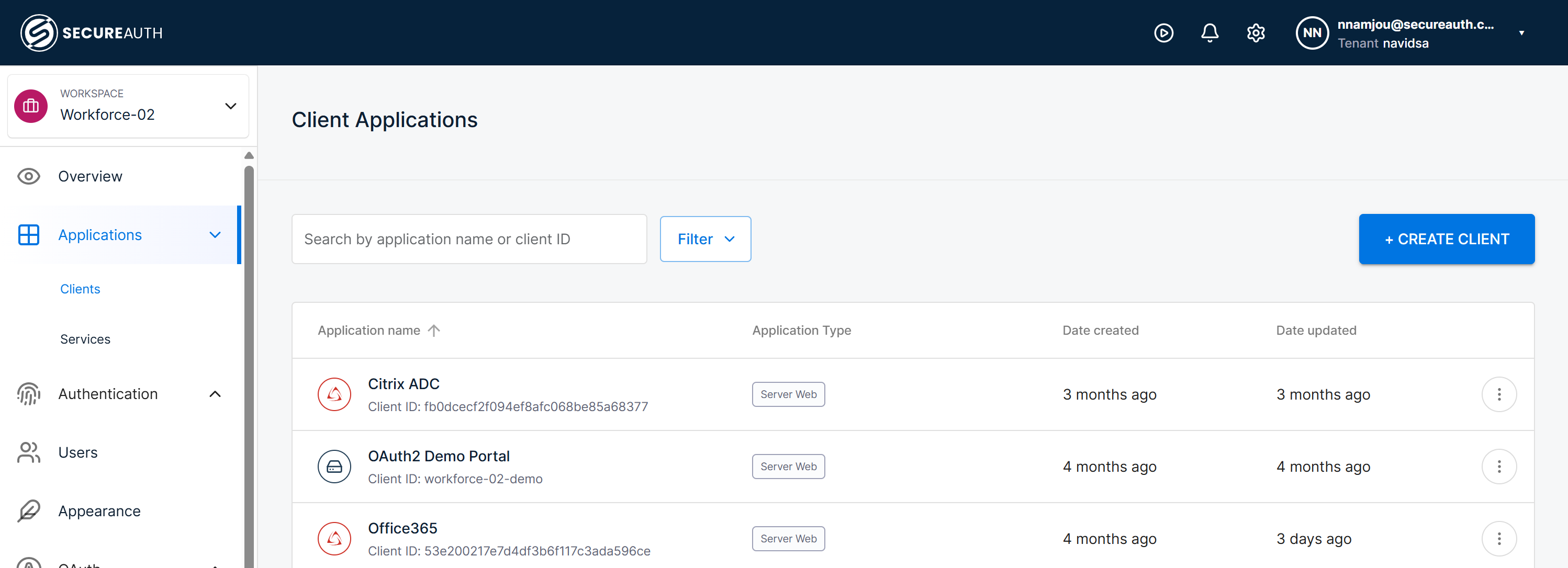Viewport: 1568px width, 568px height.
Task: Open more options for Office365
Action: pos(1498,539)
